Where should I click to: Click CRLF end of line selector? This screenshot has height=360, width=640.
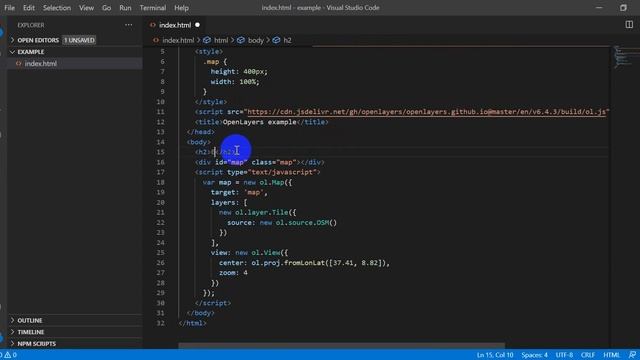[x=588, y=355]
